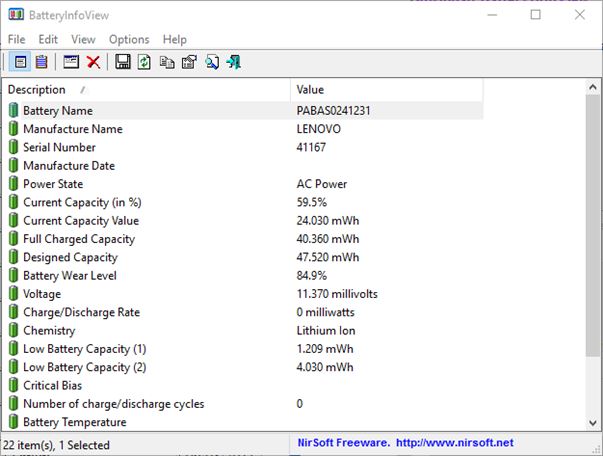Click the copy selected items icon

pyautogui.click(x=167, y=62)
